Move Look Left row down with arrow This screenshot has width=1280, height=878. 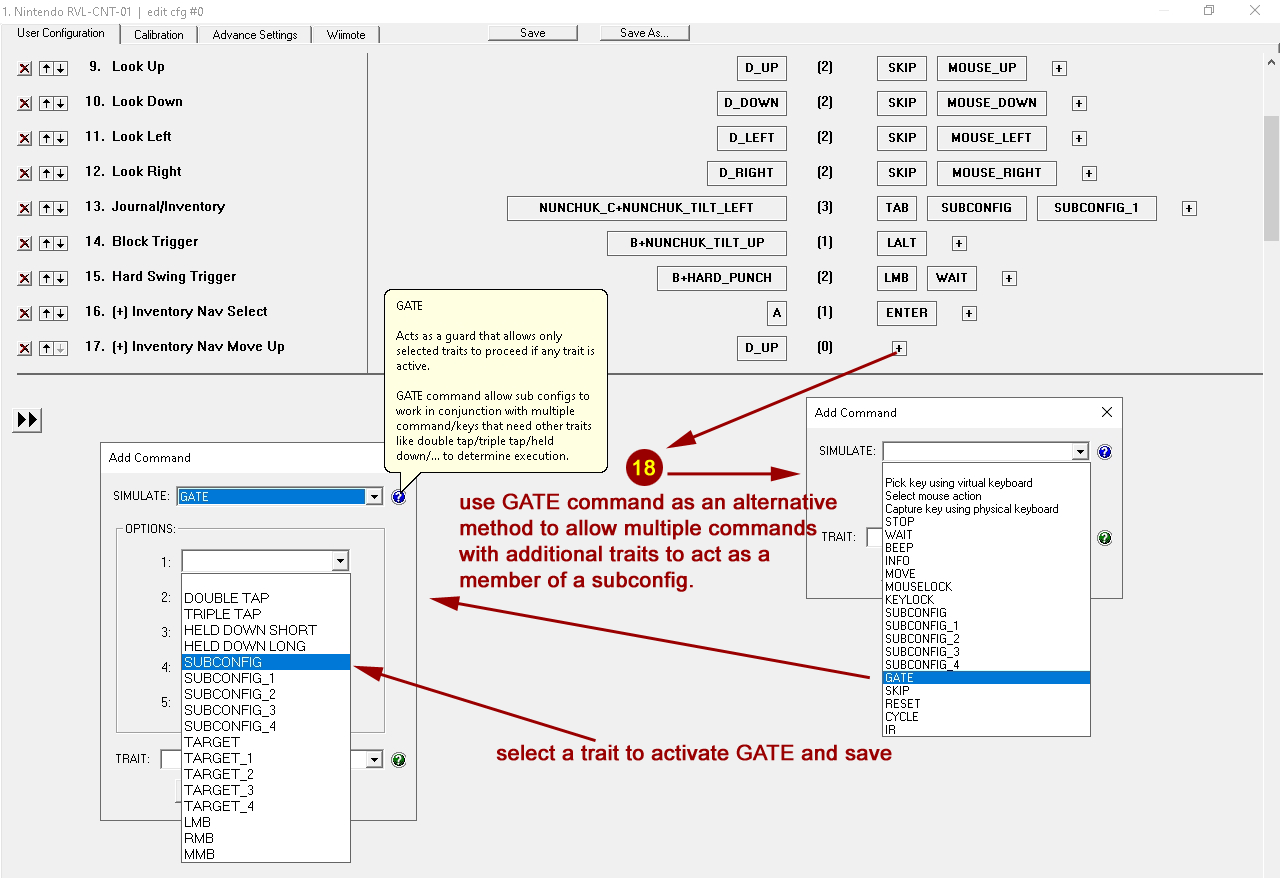point(61,139)
